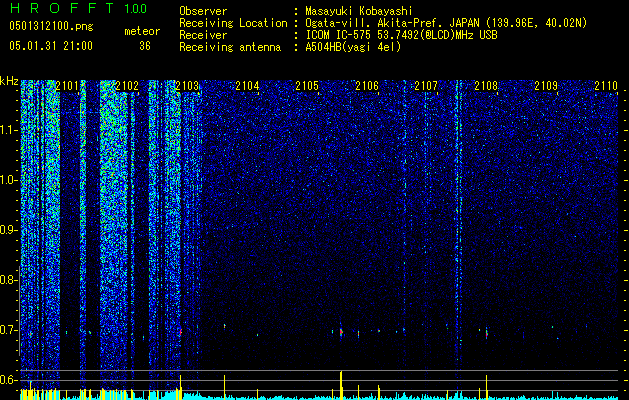The image size is (629, 400).
Task: Click the 2110 time marker
Action: (606, 86)
